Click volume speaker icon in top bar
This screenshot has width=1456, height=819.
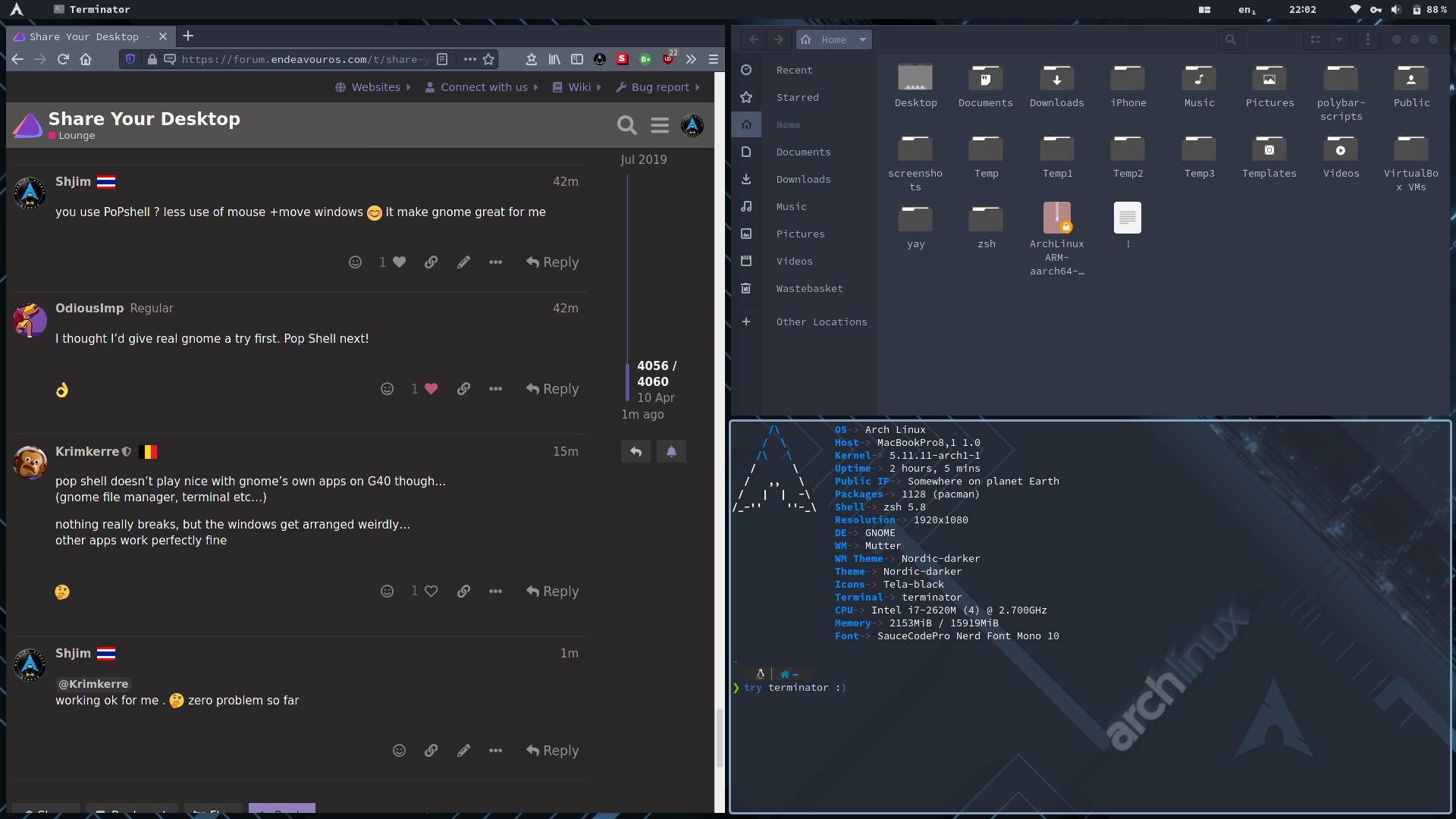click(1396, 9)
